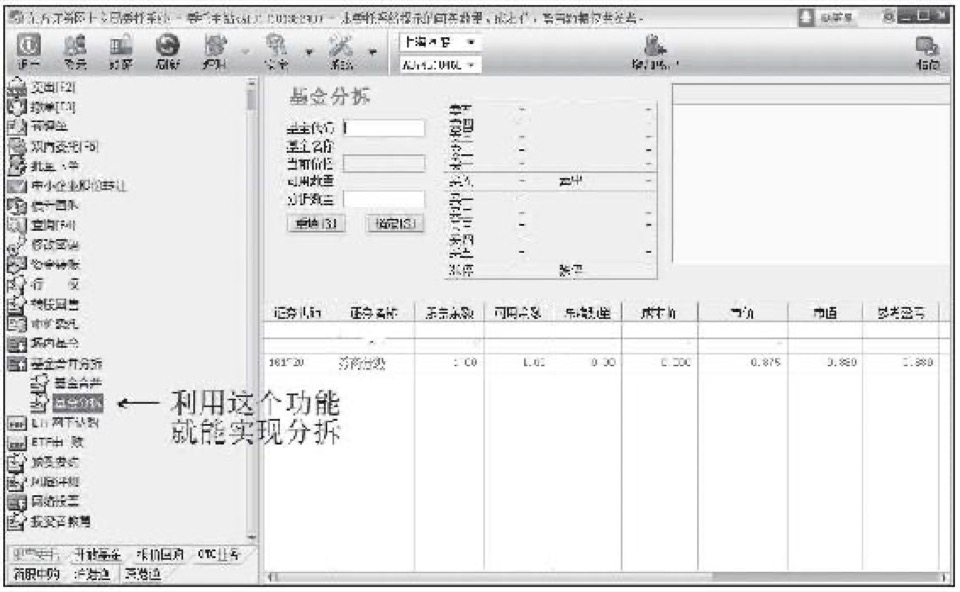This screenshot has width=960, height=592.
Task: Click the 批量下单 sidebar icon
Action: [17, 166]
